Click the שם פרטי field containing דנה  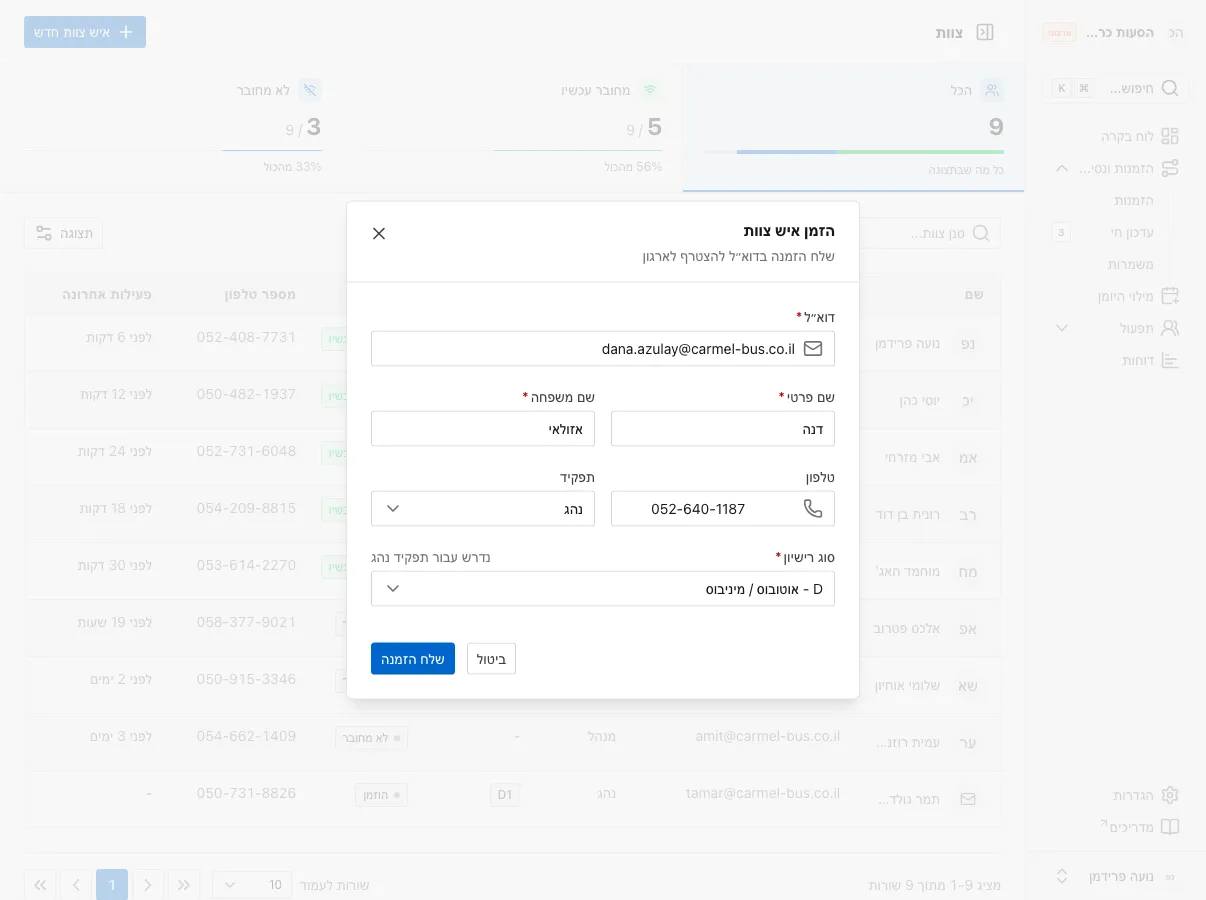723,429
